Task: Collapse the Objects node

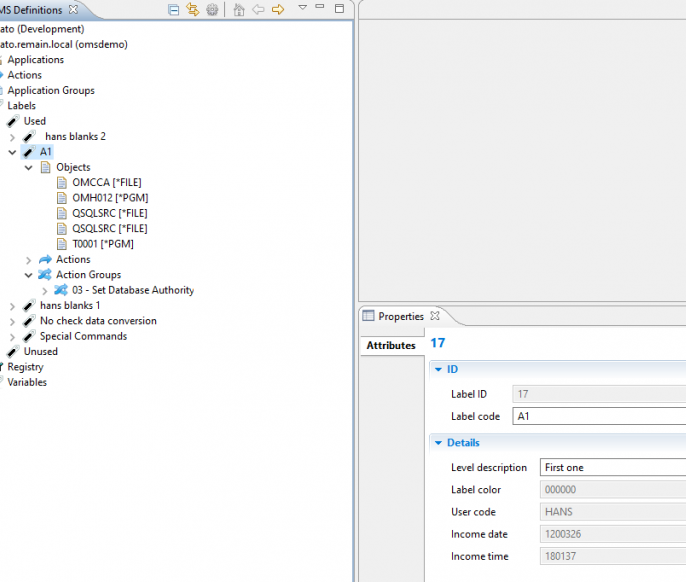Action: click(28, 168)
